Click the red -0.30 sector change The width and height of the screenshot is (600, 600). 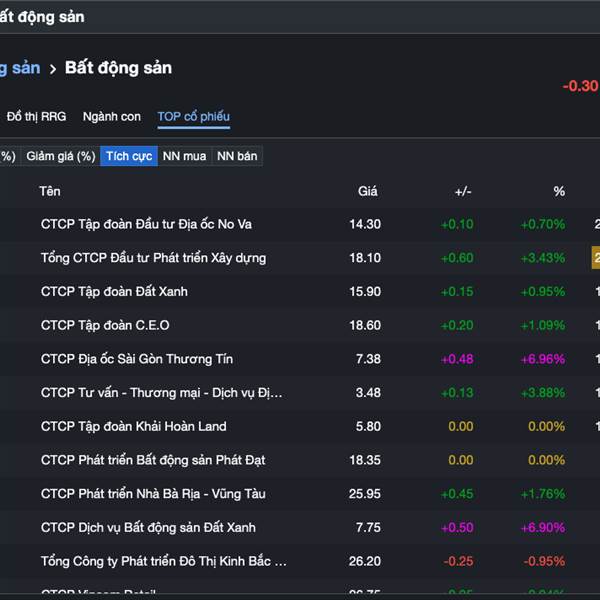580,86
